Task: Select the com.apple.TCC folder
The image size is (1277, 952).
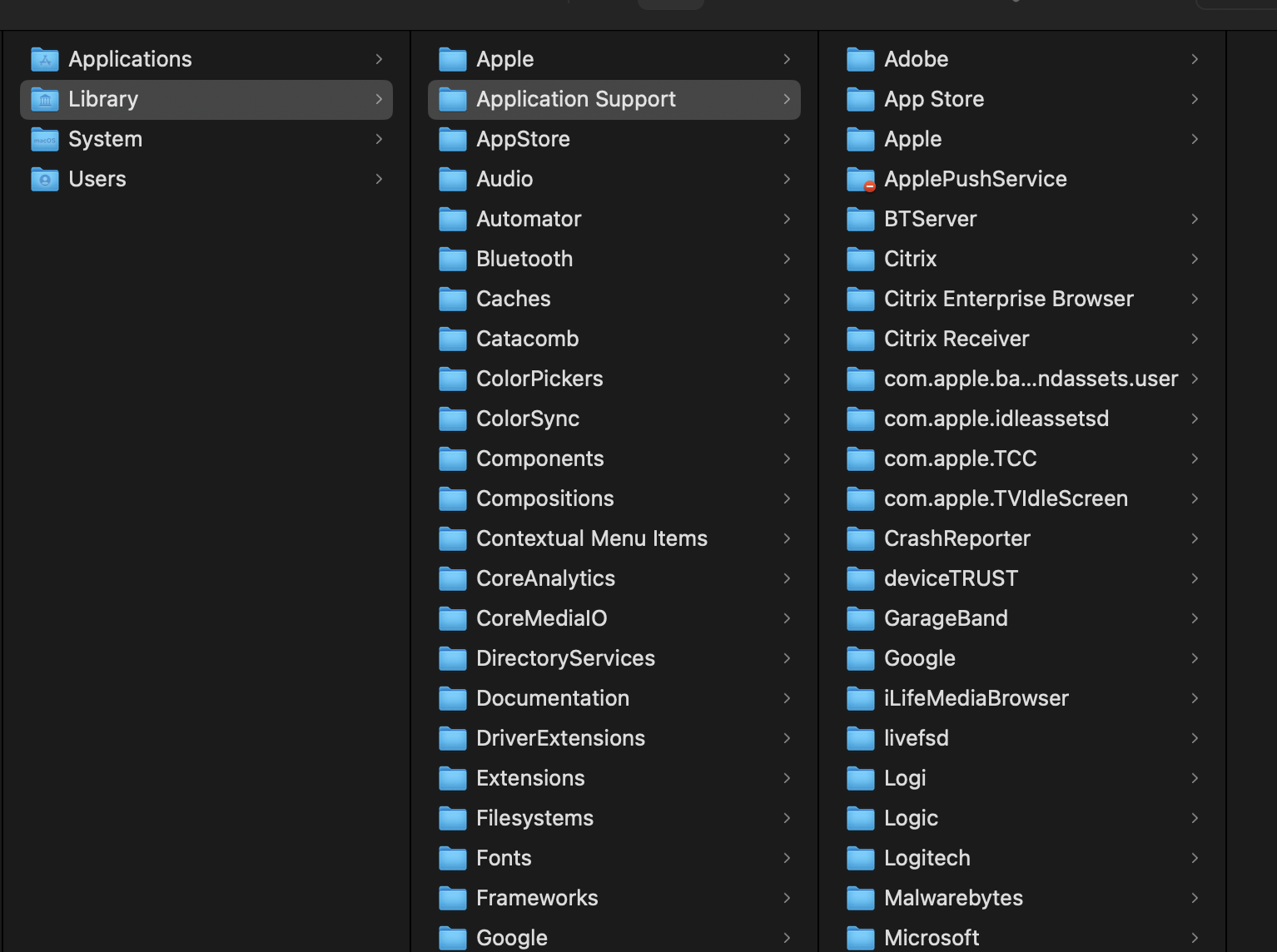Action: (x=960, y=459)
